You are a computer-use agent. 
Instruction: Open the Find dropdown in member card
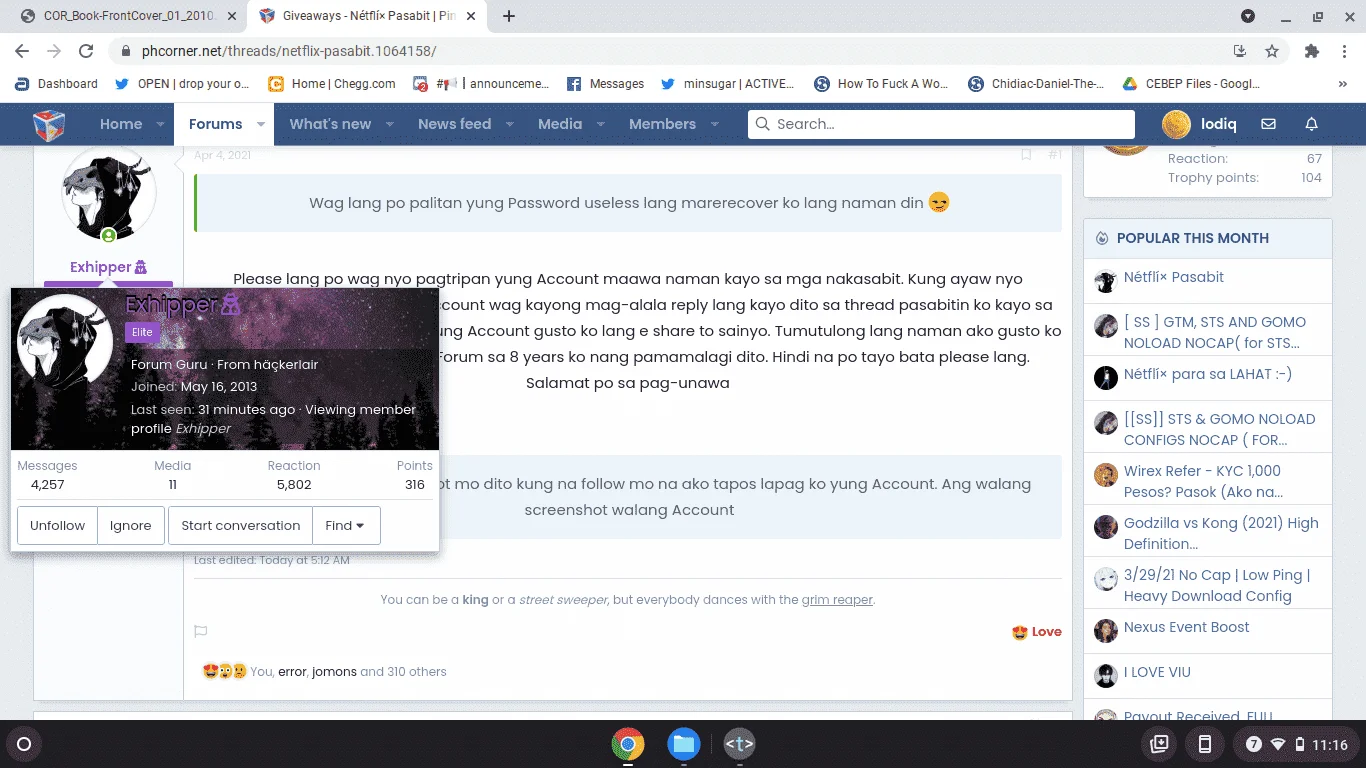click(x=346, y=525)
